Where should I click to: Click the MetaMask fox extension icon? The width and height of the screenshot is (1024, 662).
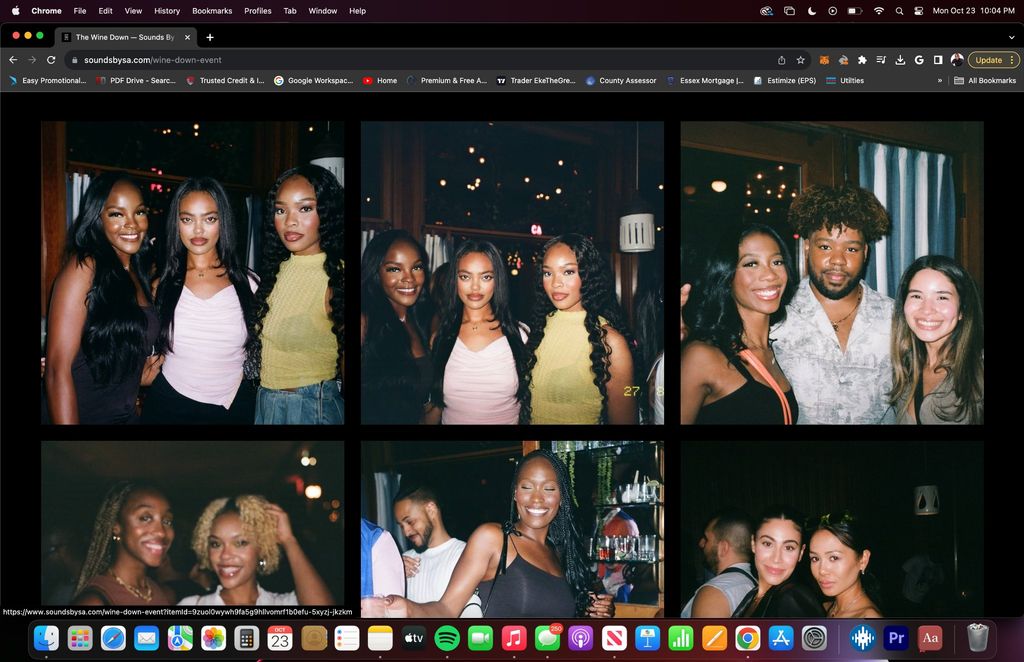click(824, 60)
